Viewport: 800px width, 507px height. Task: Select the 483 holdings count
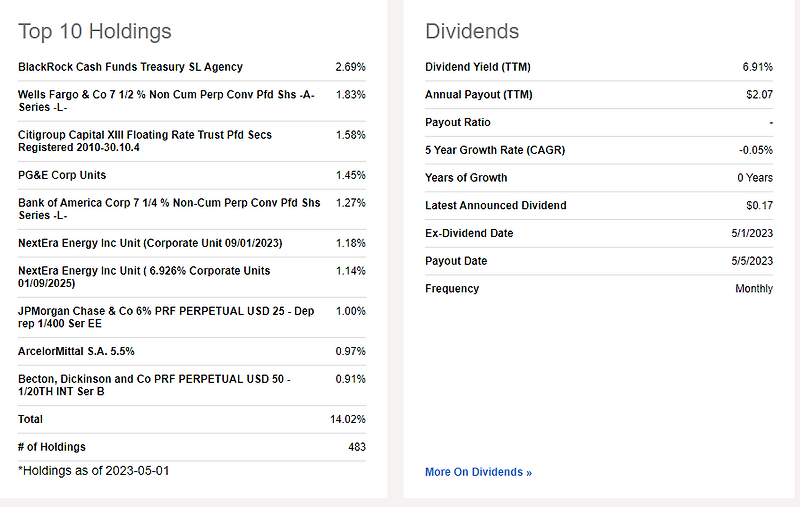[357, 447]
